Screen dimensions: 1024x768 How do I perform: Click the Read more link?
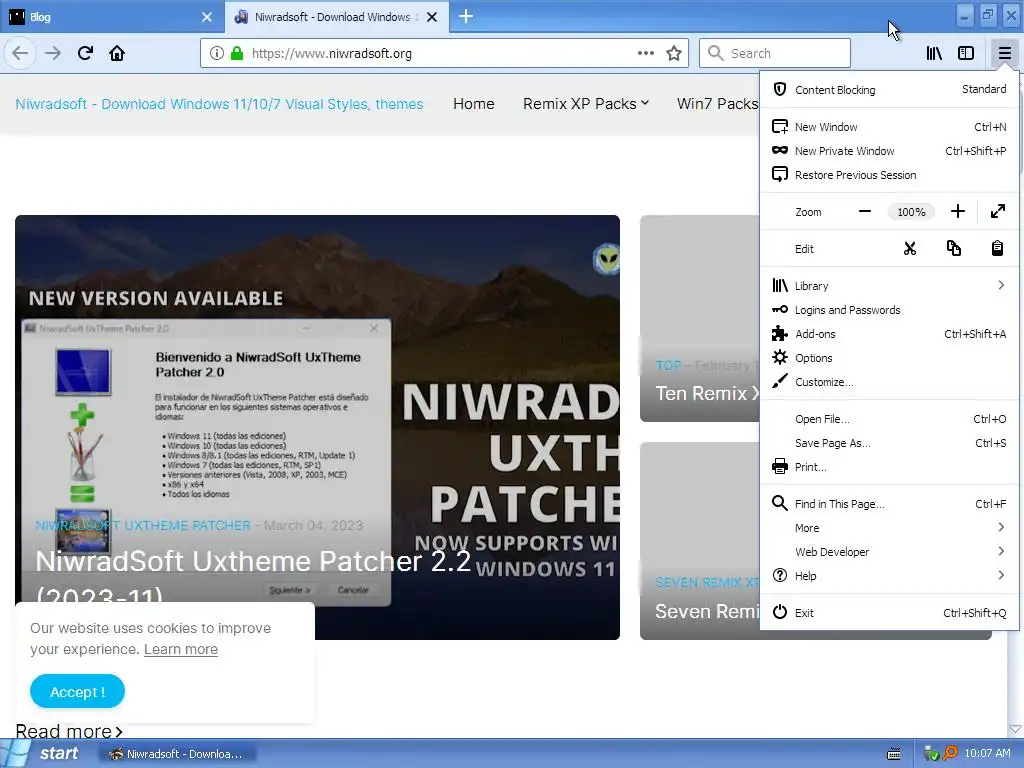(x=69, y=731)
